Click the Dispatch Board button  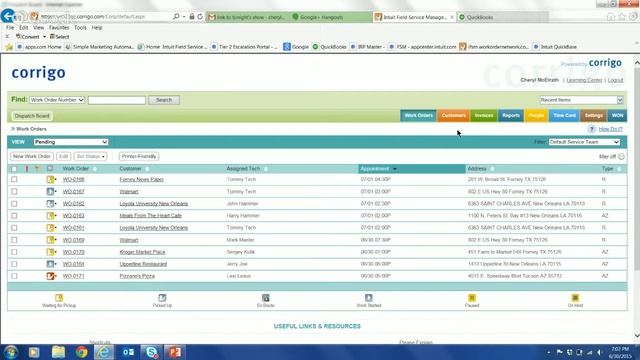tap(32, 116)
